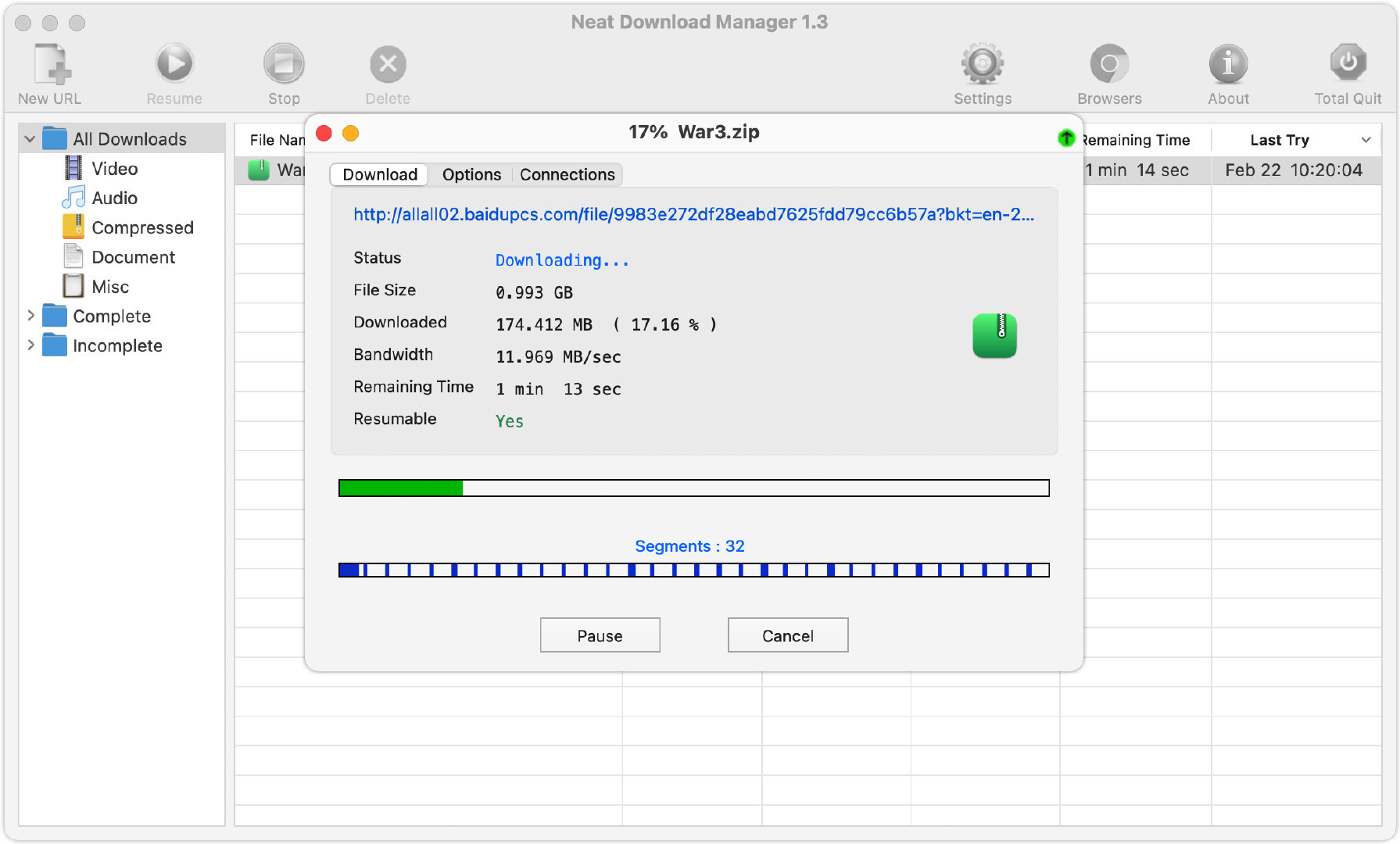Viewport: 1400px width, 844px height.
Task: Click the Pause button
Action: point(600,635)
